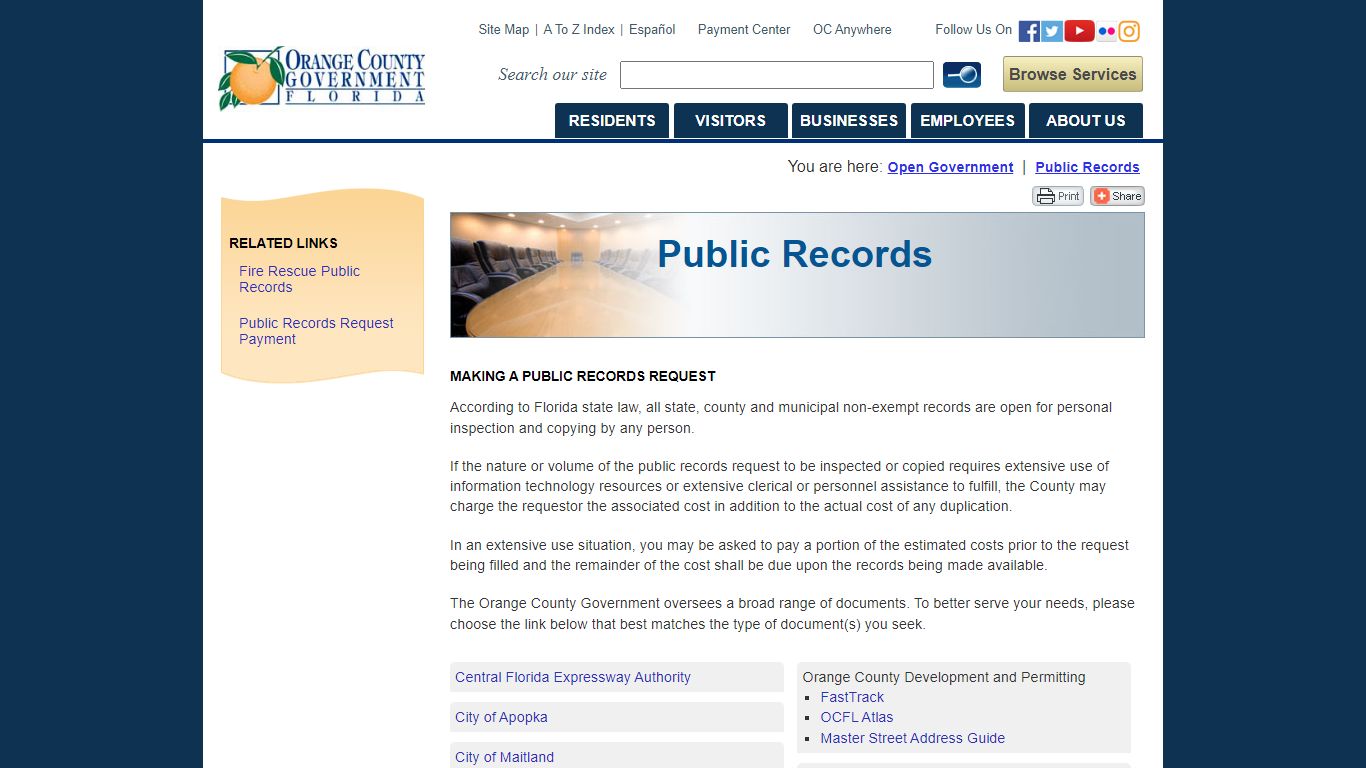Open the Site Map link
Image resolution: width=1366 pixels, height=768 pixels.
pyautogui.click(x=504, y=30)
